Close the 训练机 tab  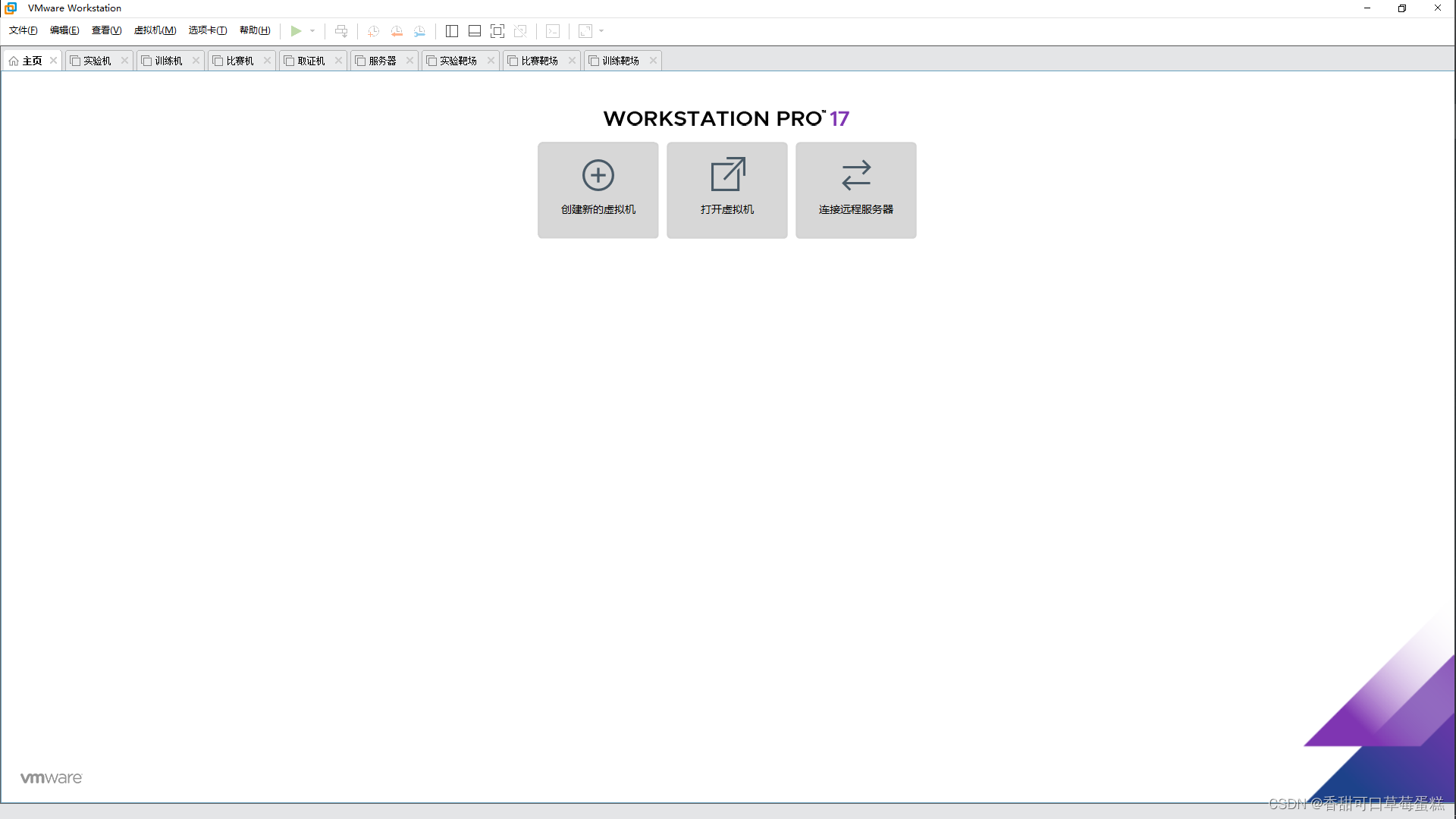[x=196, y=61]
